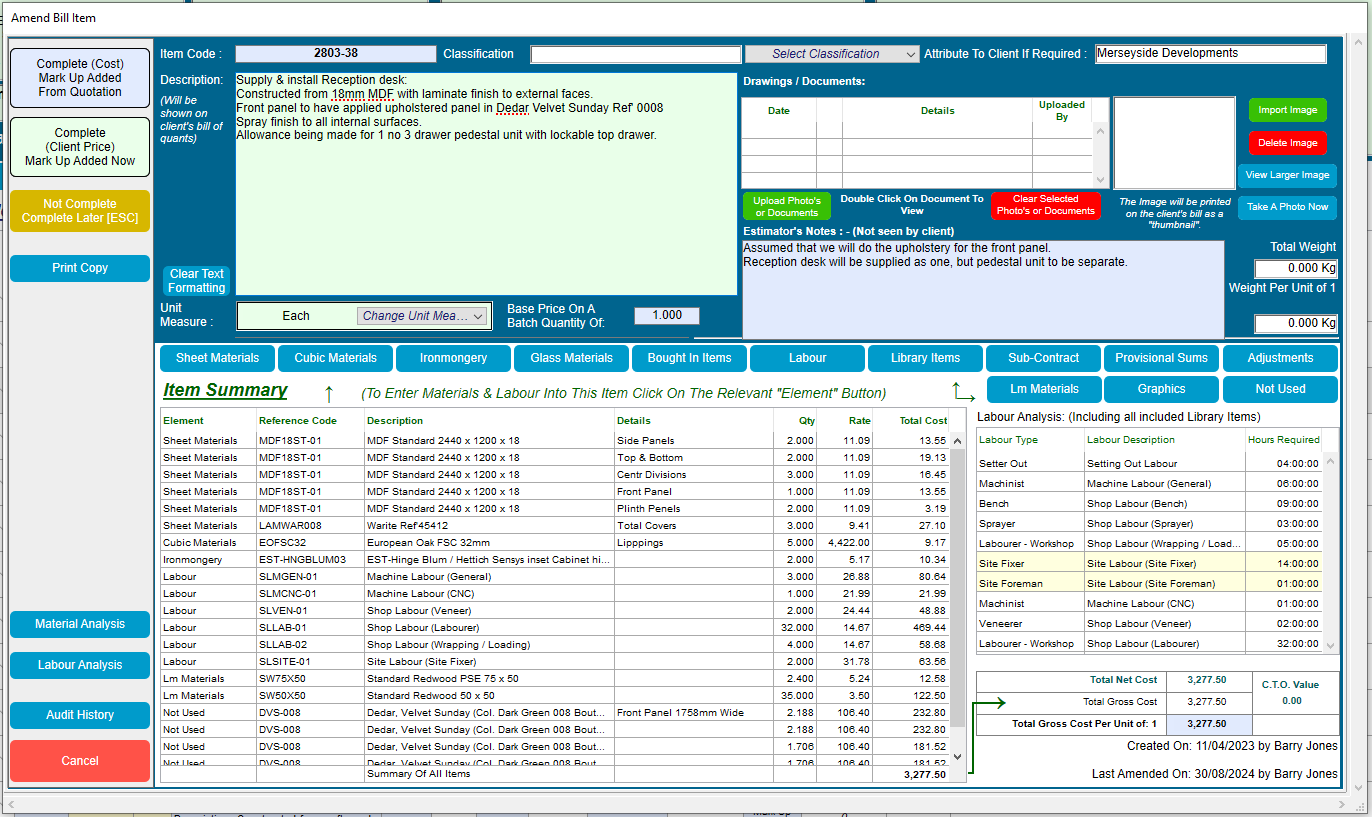Screen dimensions: 1372x817
Task: Click the Print Copy button
Action: pyautogui.click(x=79, y=267)
